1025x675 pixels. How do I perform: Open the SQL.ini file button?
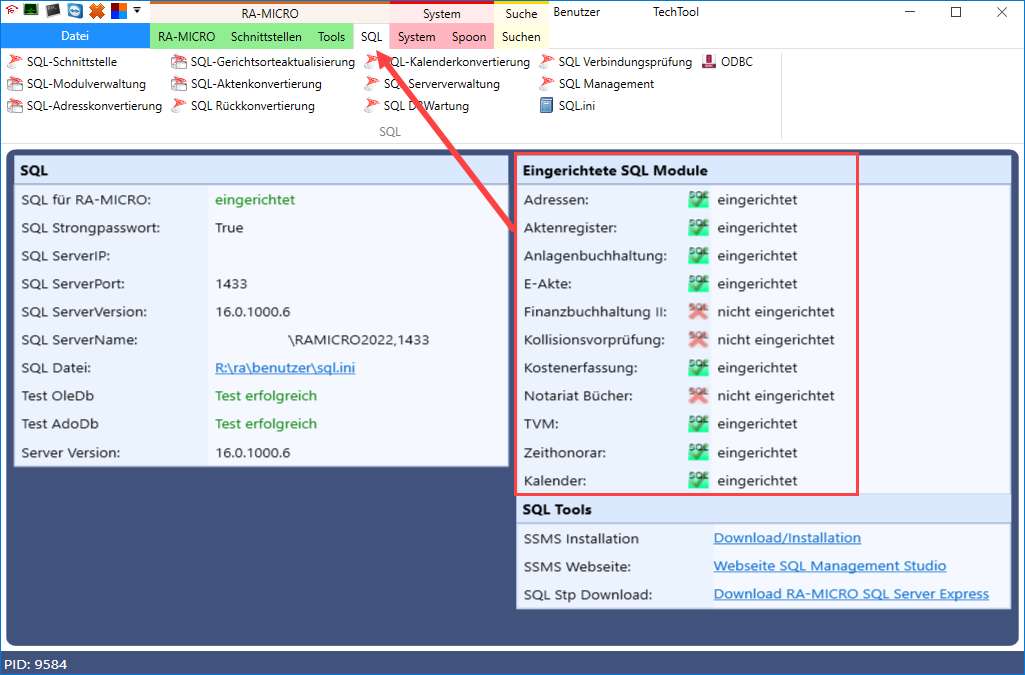click(567, 106)
